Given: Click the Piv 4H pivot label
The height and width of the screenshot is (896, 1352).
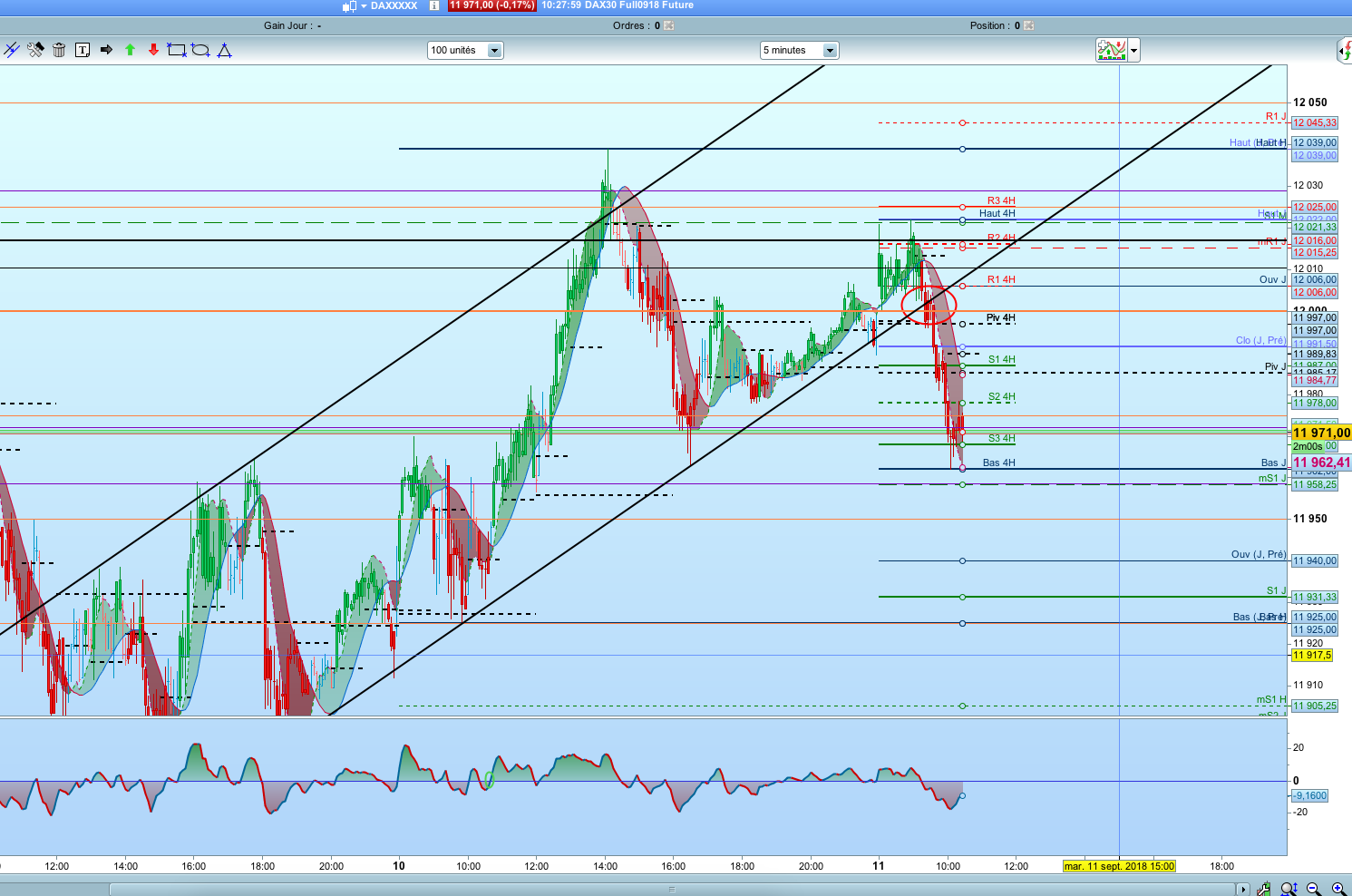Looking at the screenshot, I should pyautogui.click(x=1001, y=317).
